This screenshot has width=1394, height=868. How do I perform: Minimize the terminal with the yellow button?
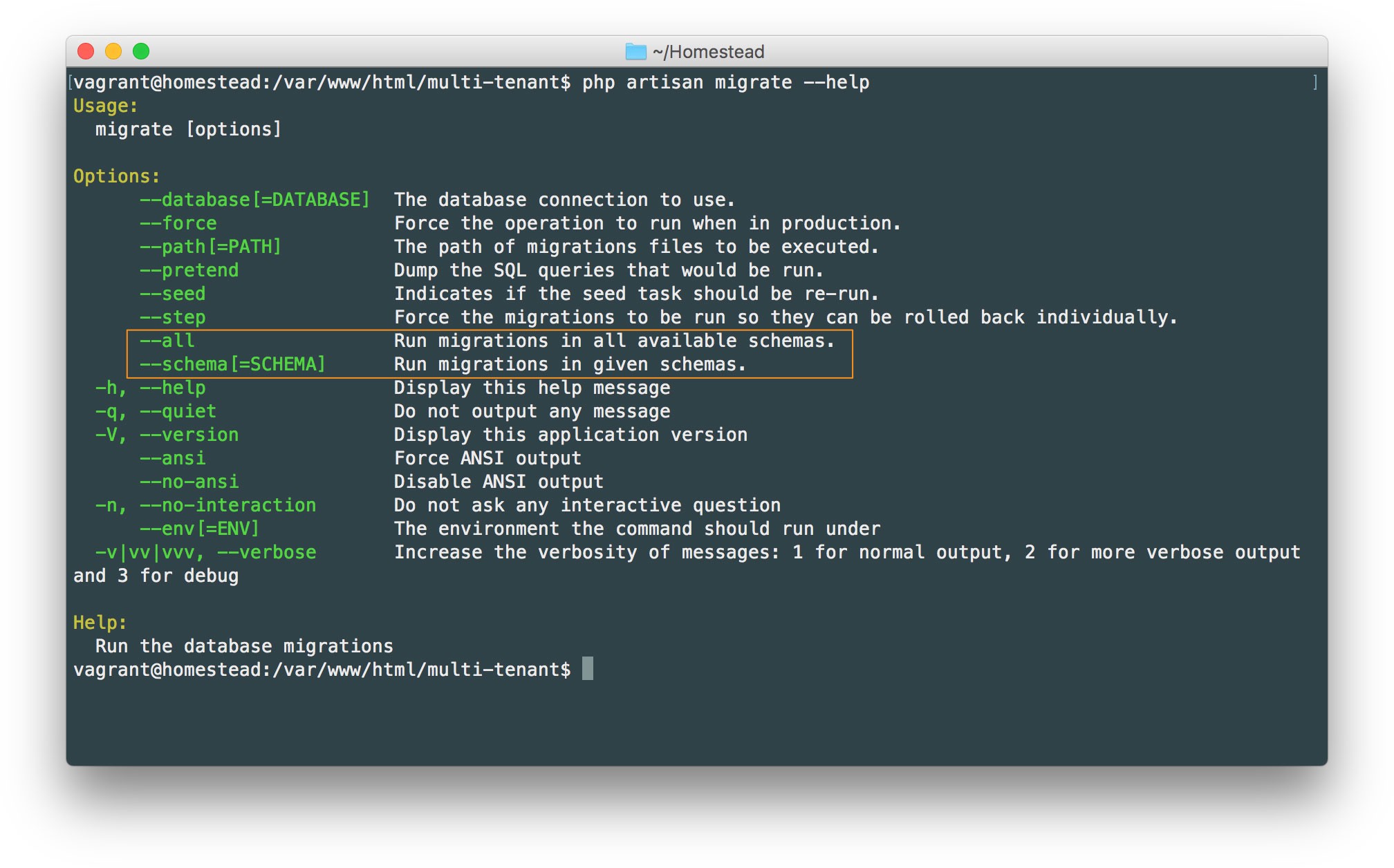pyautogui.click(x=113, y=51)
